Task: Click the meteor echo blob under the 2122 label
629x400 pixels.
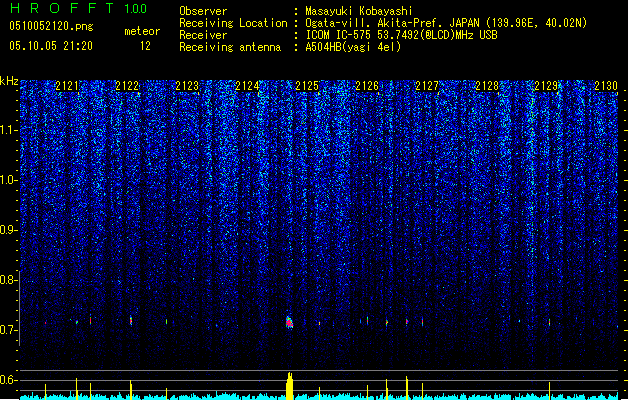Action: point(131,321)
